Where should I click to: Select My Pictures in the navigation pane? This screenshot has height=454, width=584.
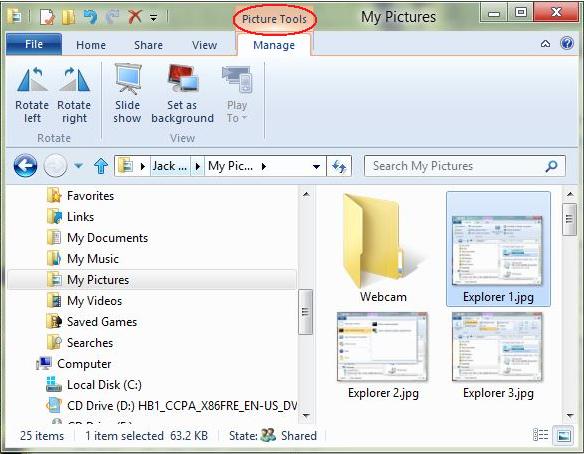(x=152, y=279)
